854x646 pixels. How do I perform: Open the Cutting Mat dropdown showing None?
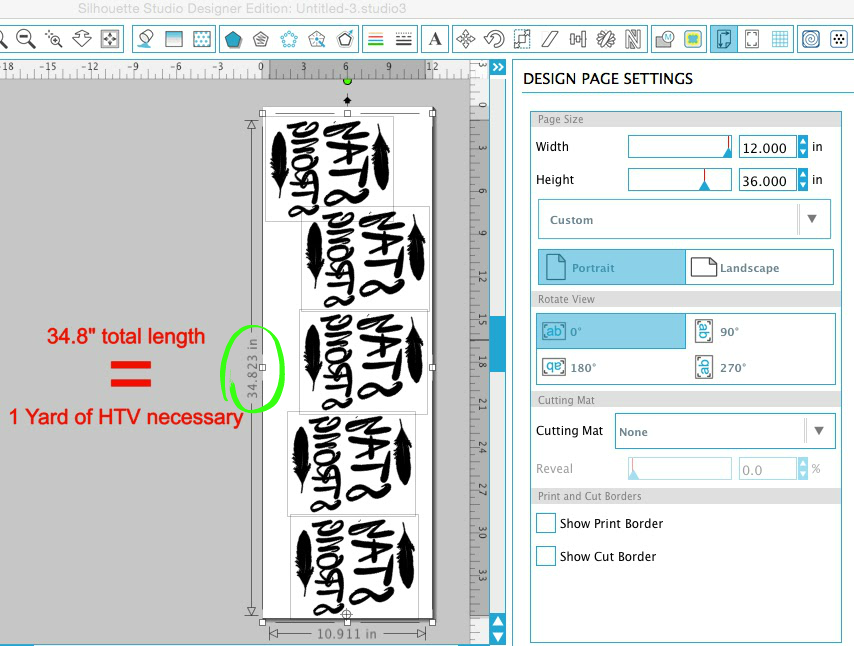(x=725, y=431)
